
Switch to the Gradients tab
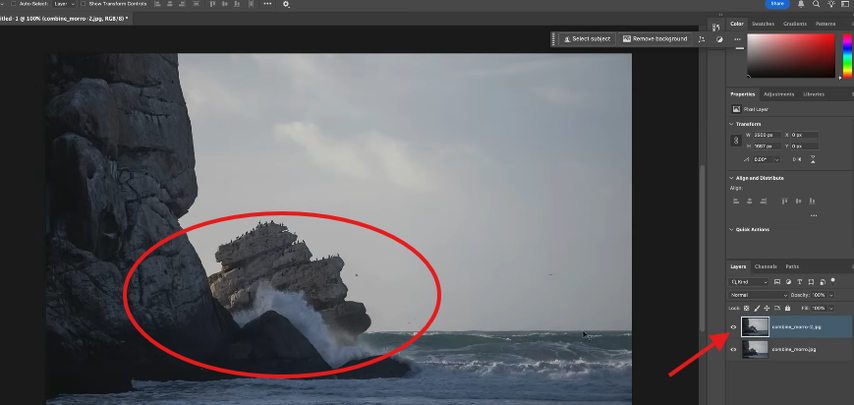[x=795, y=24]
